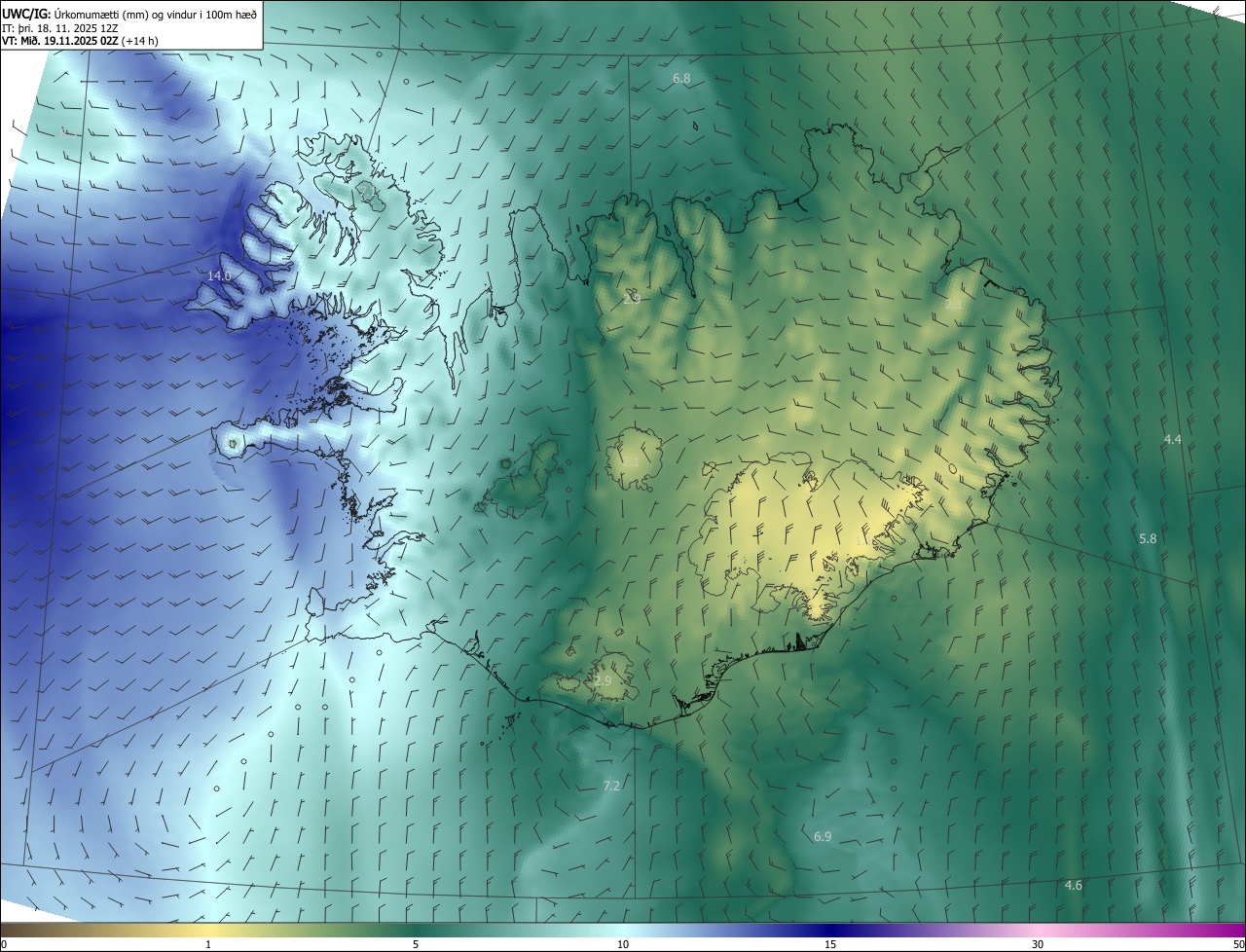Click the UWC/IG map title text
The image size is (1246, 952).
129,14
